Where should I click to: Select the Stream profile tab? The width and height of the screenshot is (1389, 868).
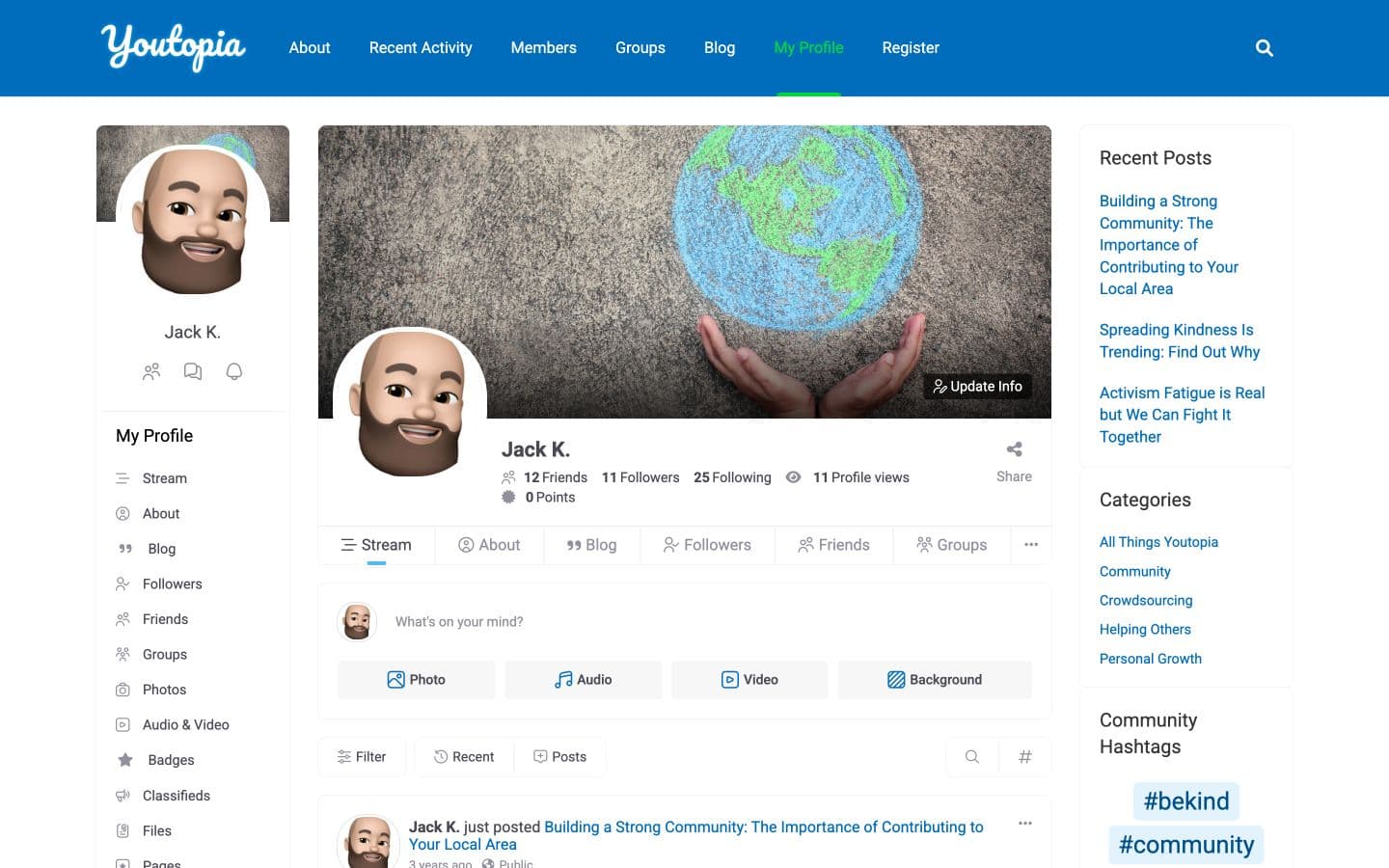pos(376,545)
